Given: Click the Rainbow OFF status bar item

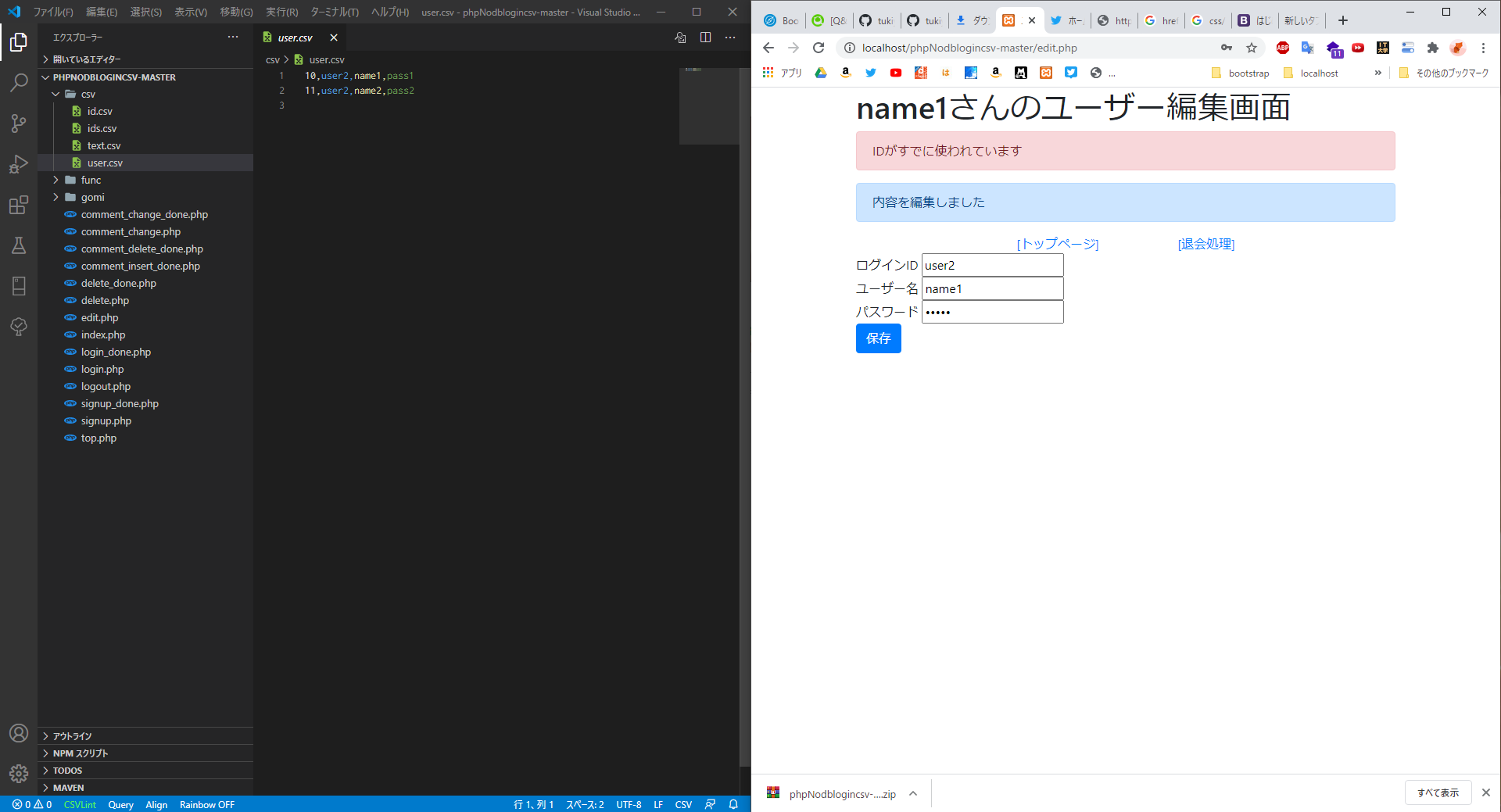Looking at the screenshot, I should click(x=207, y=804).
